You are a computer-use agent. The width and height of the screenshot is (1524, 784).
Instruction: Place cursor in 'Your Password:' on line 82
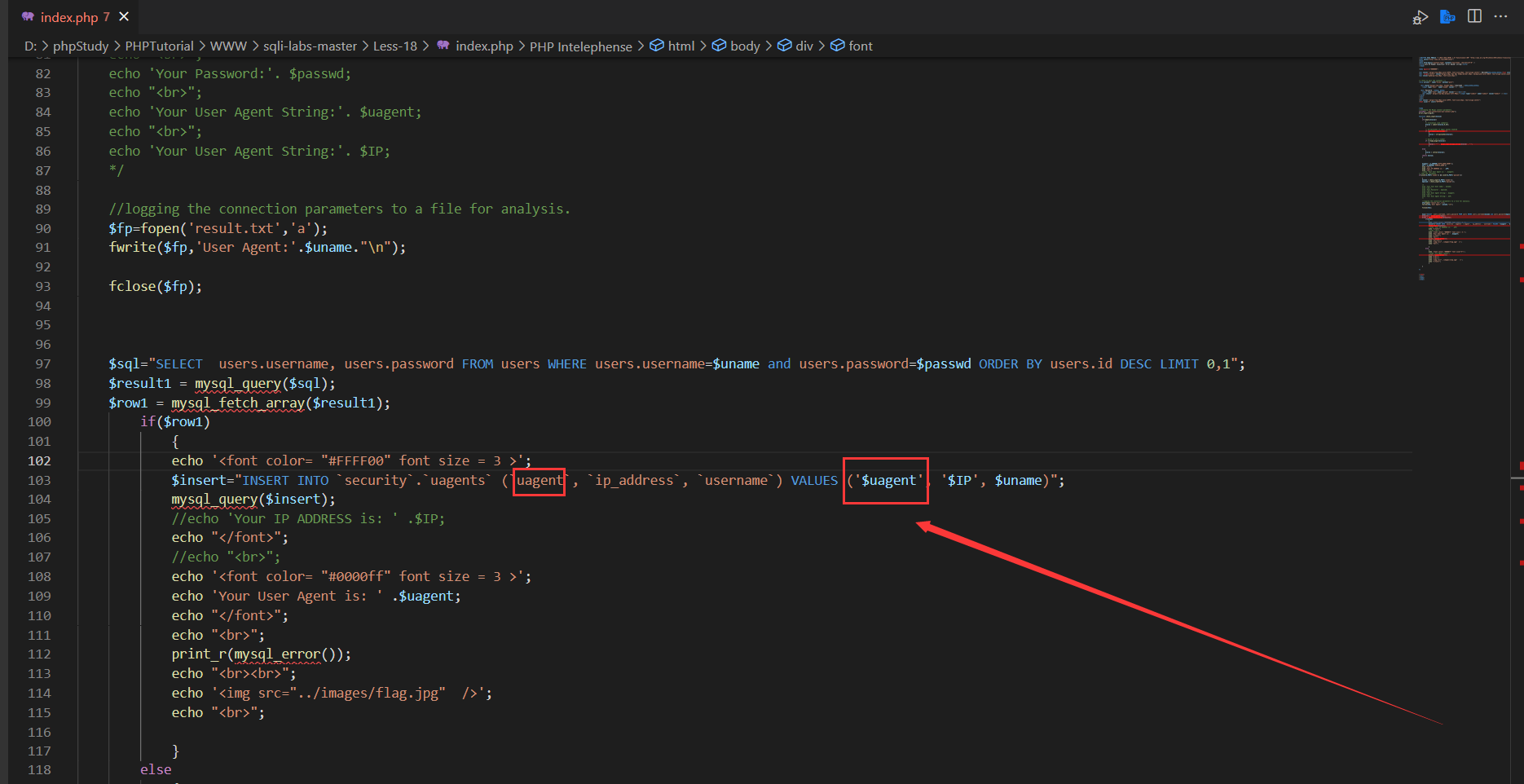point(211,73)
